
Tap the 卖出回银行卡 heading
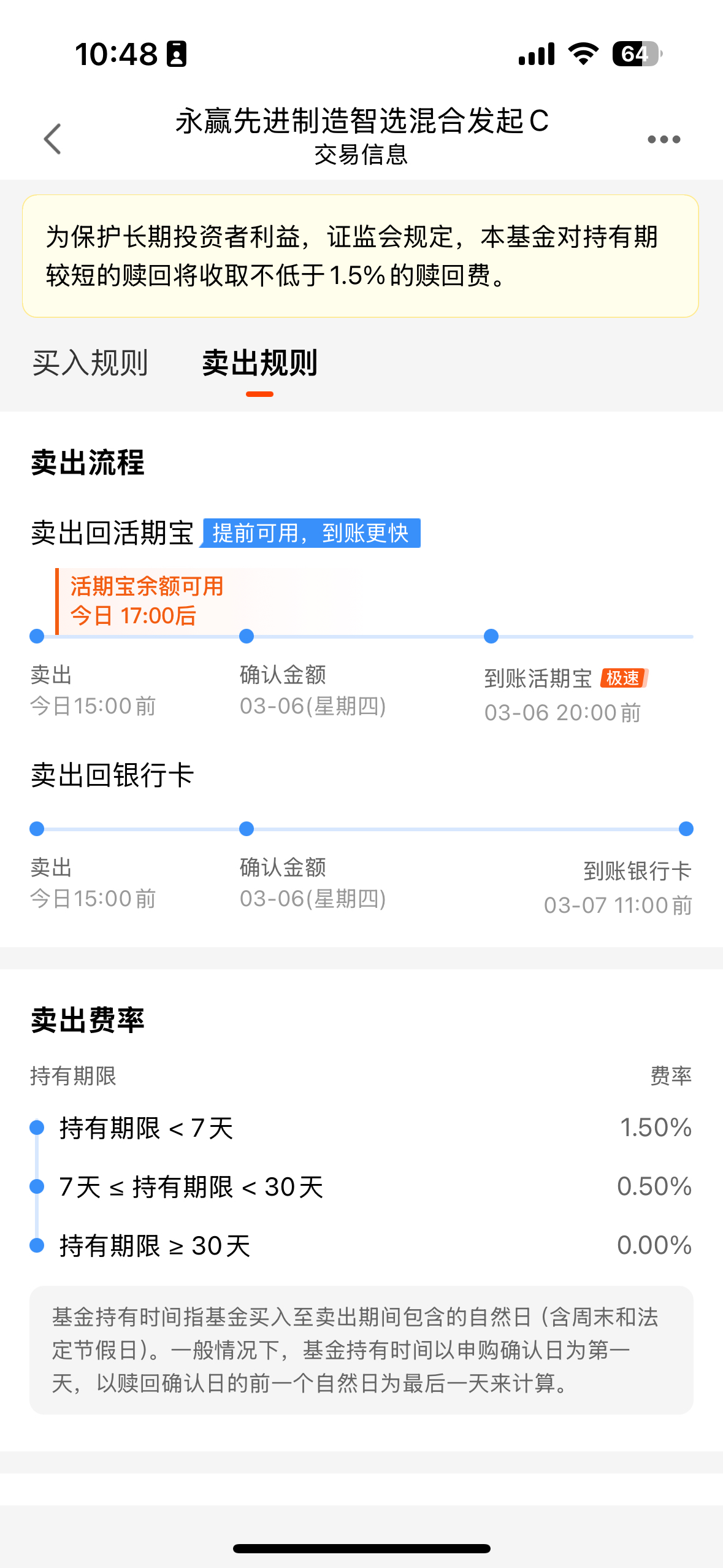(x=112, y=775)
